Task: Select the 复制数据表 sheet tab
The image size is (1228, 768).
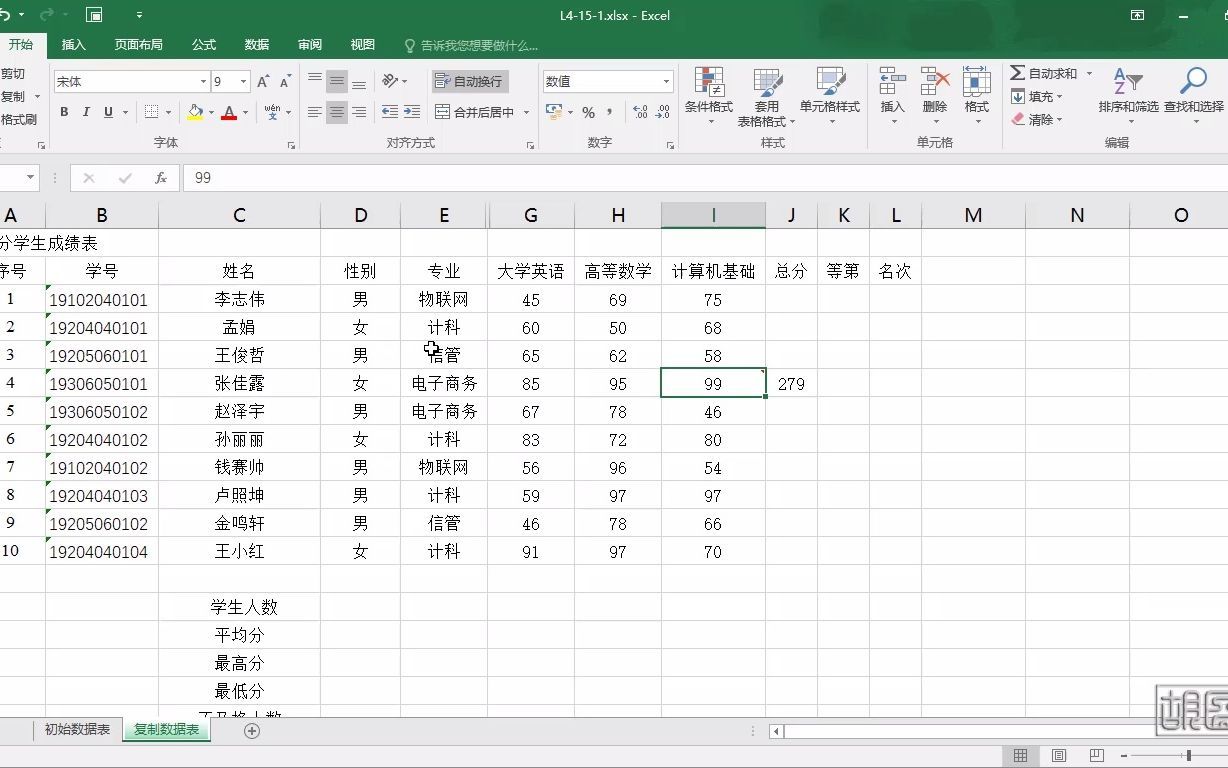Action: [166, 730]
